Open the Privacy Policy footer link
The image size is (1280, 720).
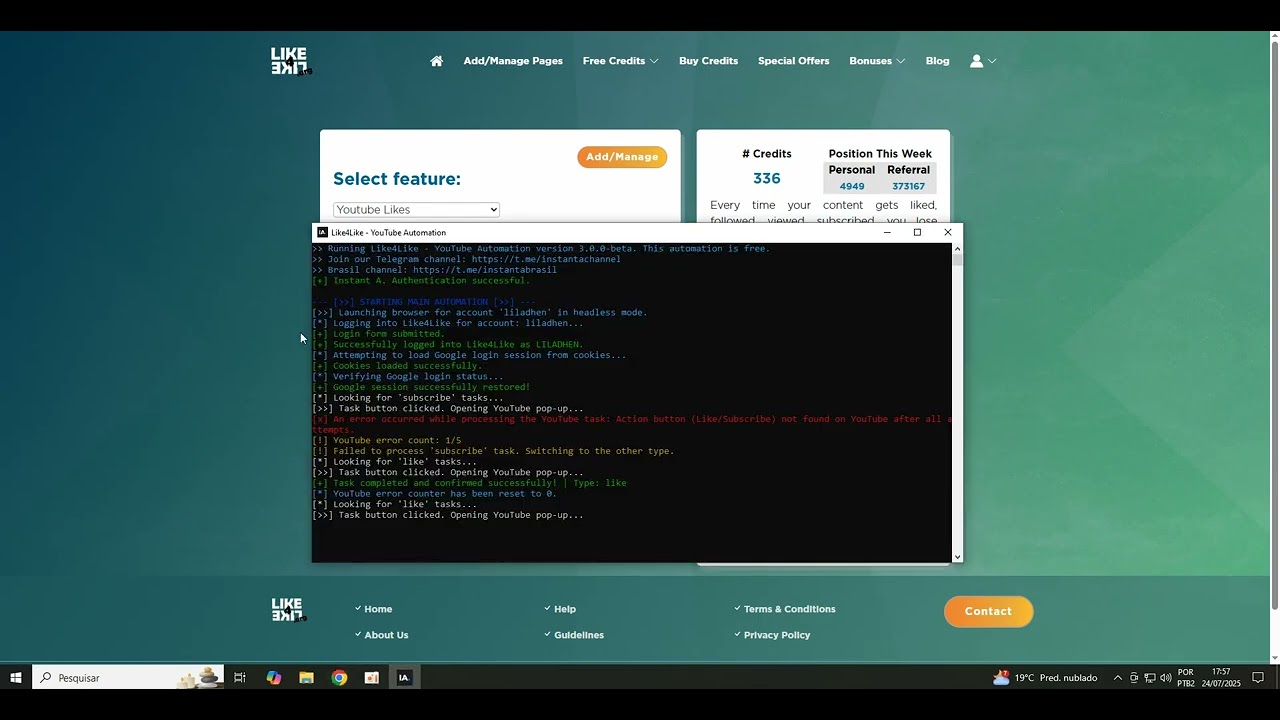point(777,635)
